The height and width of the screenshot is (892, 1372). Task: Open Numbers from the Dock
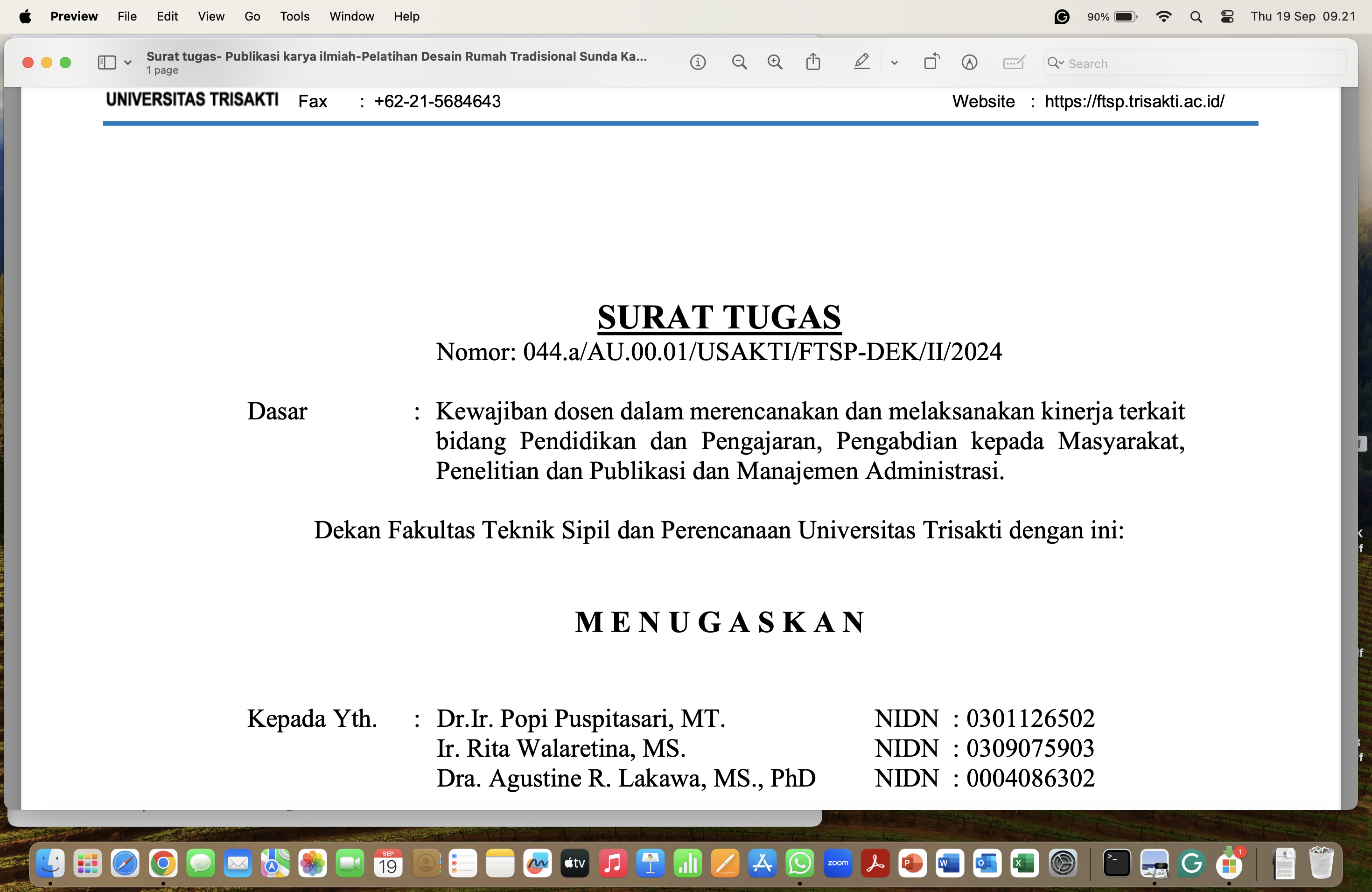pyautogui.click(x=688, y=863)
